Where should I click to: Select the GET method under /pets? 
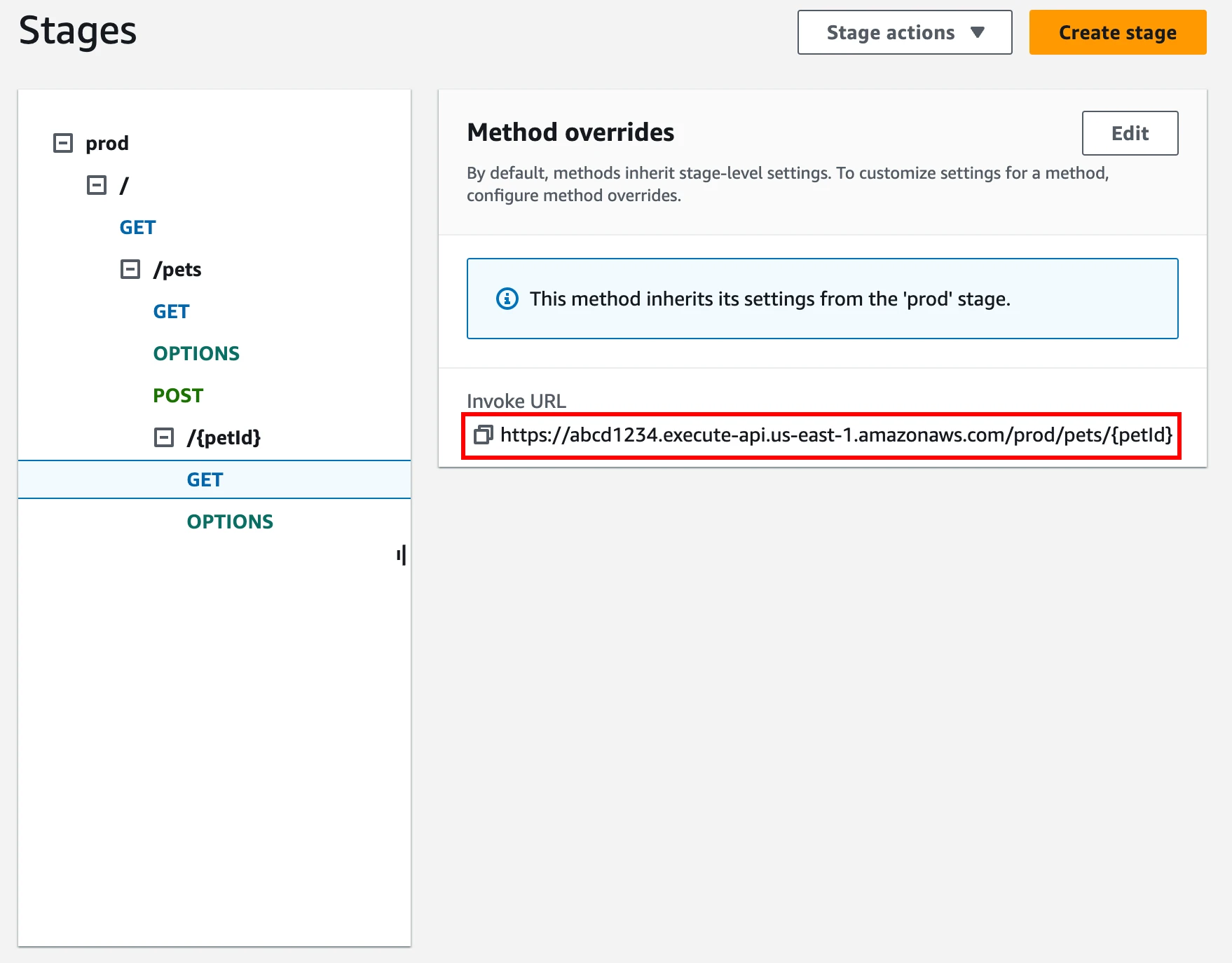click(x=172, y=311)
